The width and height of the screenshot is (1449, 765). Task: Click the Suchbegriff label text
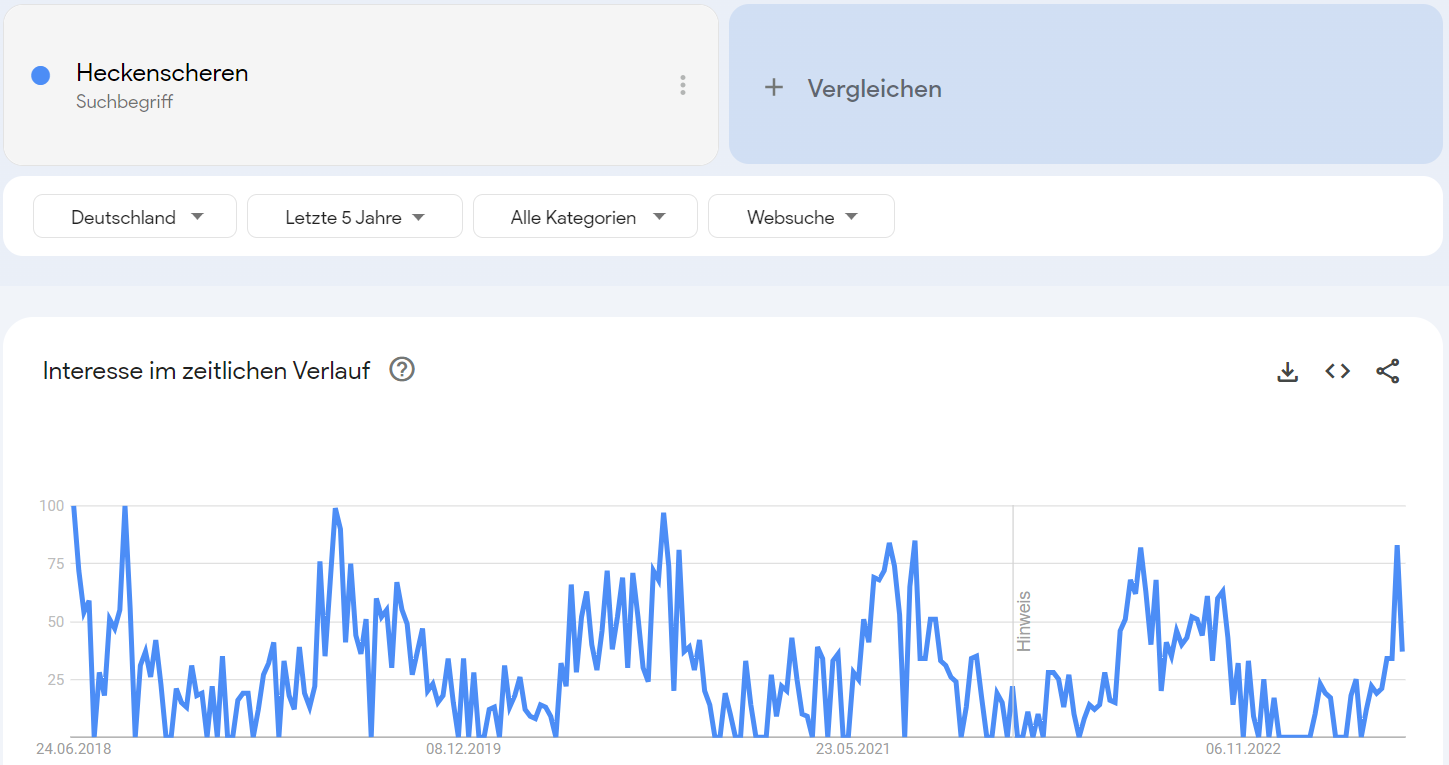(124, 101)
